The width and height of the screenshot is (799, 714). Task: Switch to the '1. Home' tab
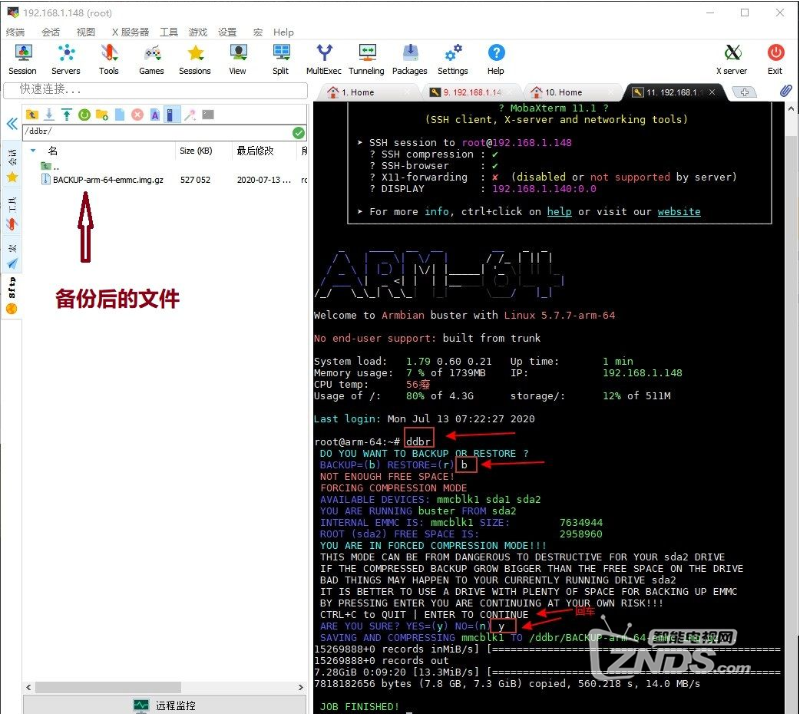click(x=367, y=92)
